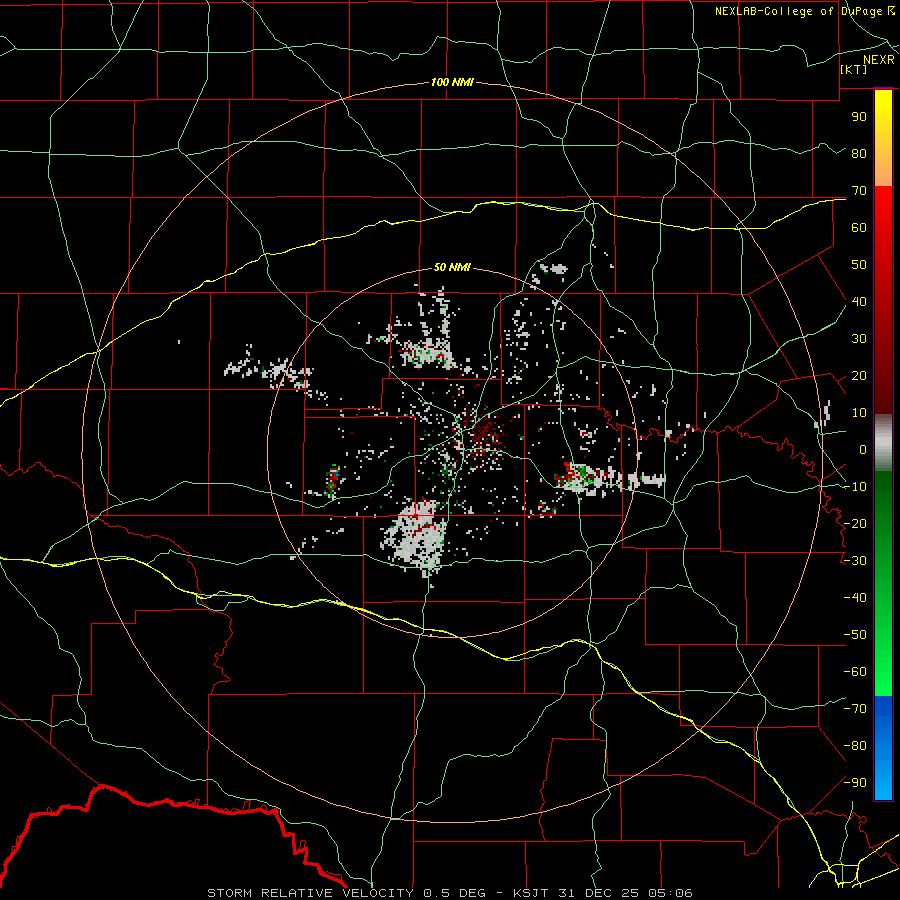Click the 50 value on velocity scale
Viewport: 900px width, 900px height.
click(x=859, y=265)
